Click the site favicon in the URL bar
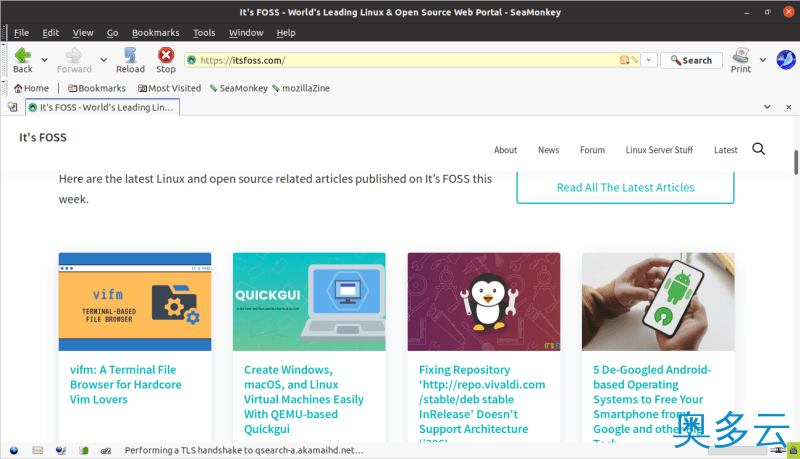Viewport: 800px width, 459px height. pos(192,60)
